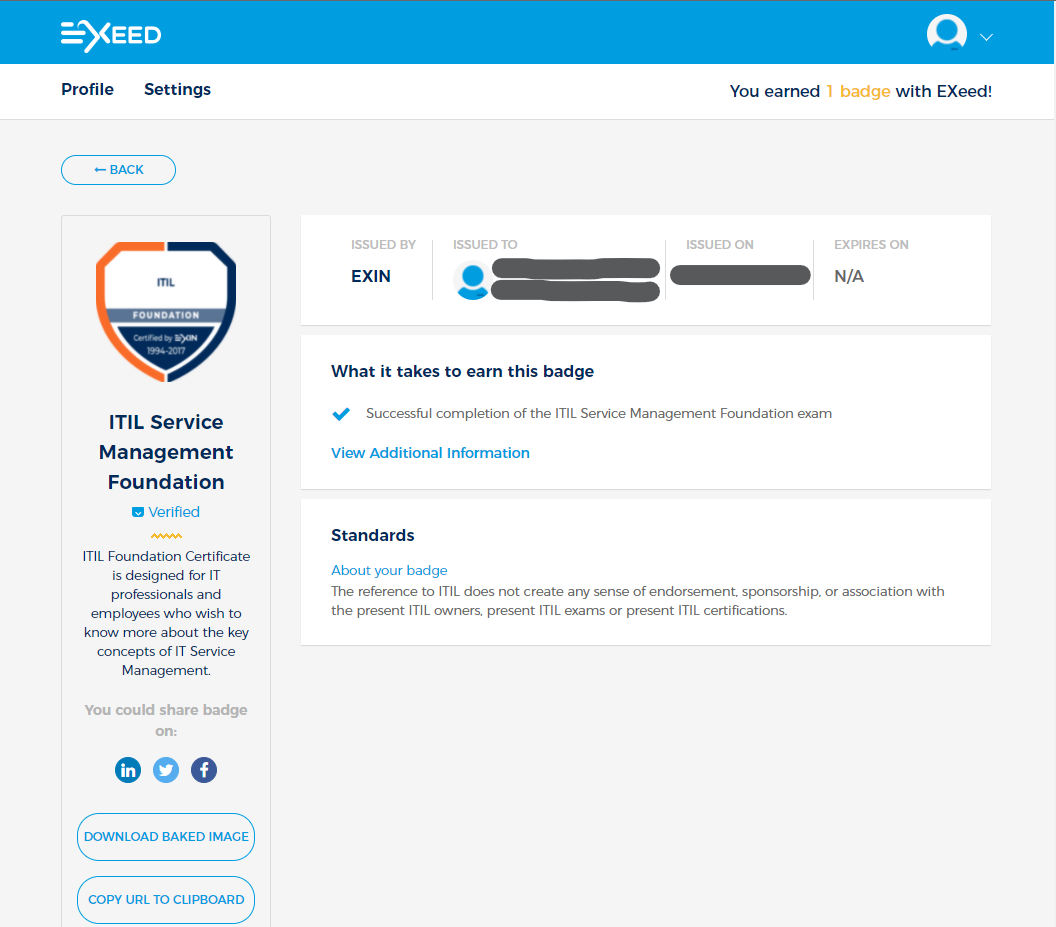1056x927 pixels.
Task: Click the Standards heading
Action: click(x=372, y=536)
